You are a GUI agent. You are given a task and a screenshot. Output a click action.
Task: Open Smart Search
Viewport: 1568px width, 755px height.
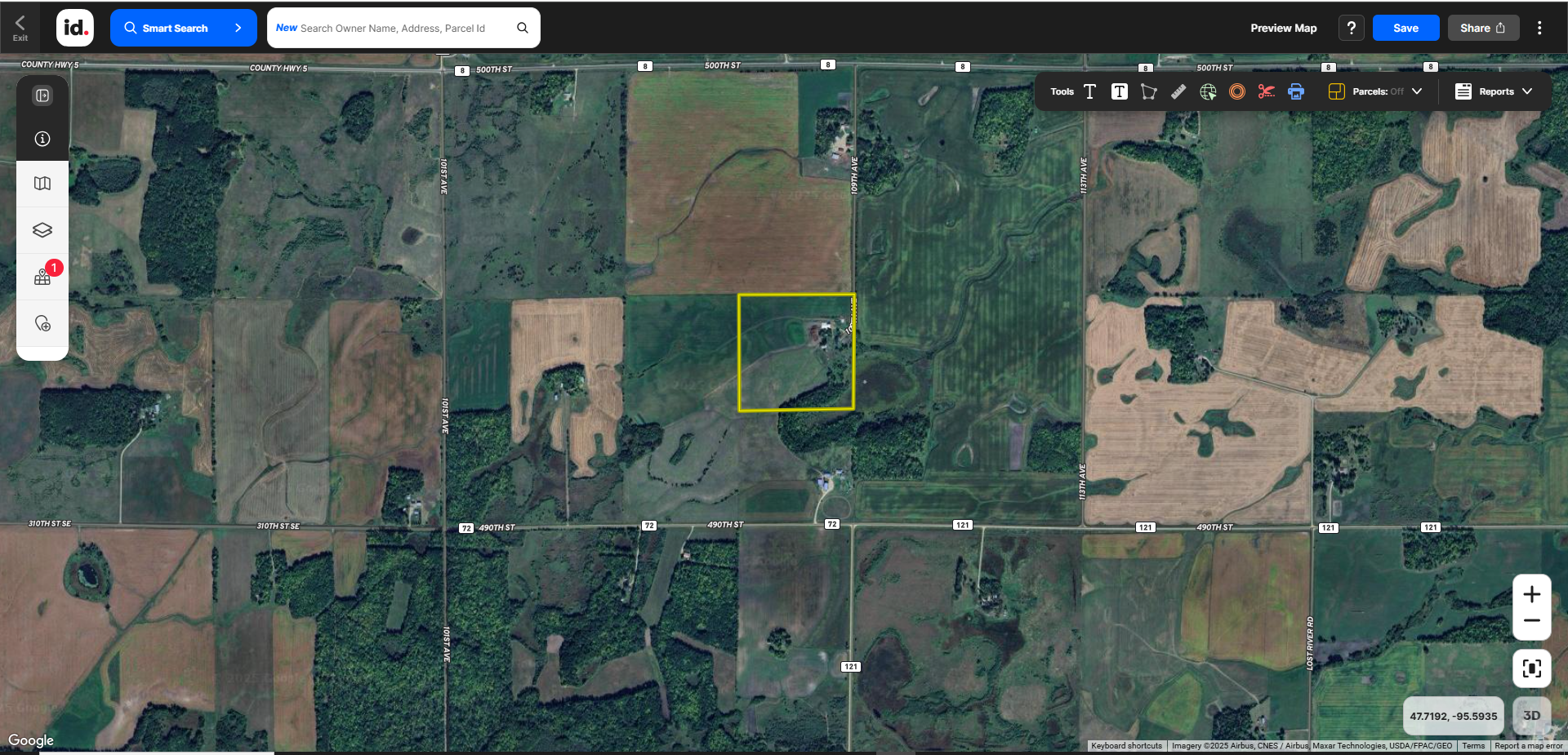click(183, 28)
